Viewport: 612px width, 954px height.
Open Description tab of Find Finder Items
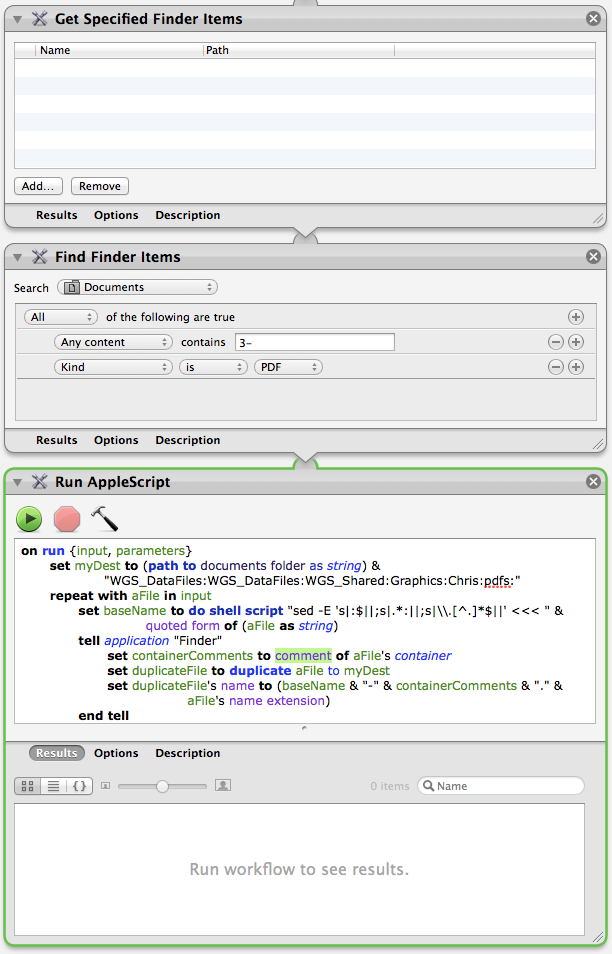pos(187,440)
